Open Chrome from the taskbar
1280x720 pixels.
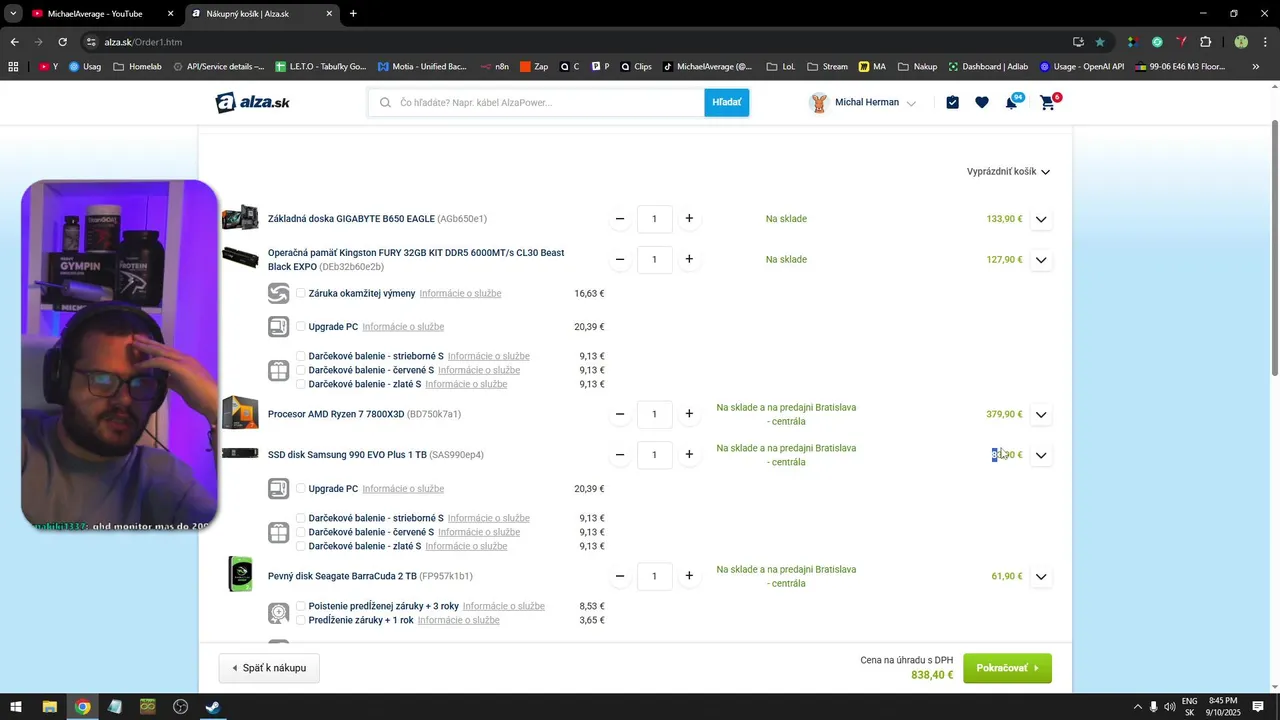(x=82, y=707)
